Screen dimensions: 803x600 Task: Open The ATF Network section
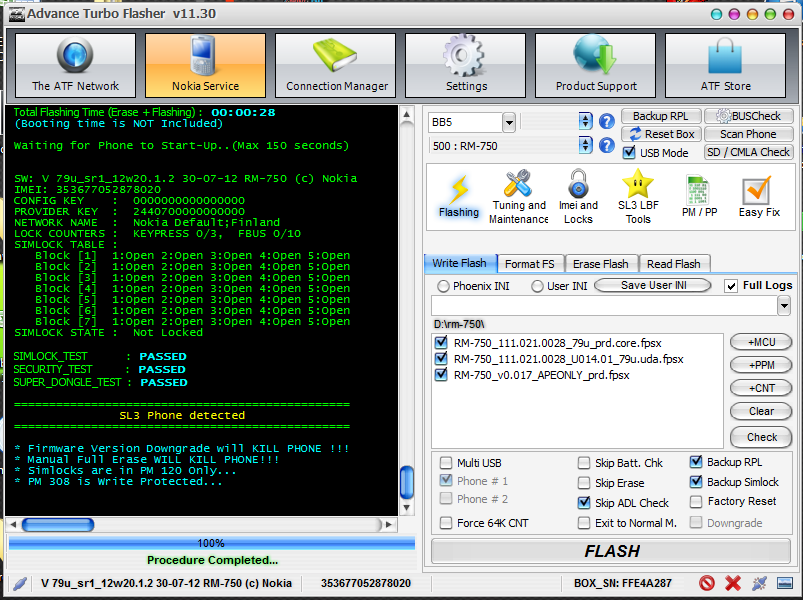click(x=75, y=65)
